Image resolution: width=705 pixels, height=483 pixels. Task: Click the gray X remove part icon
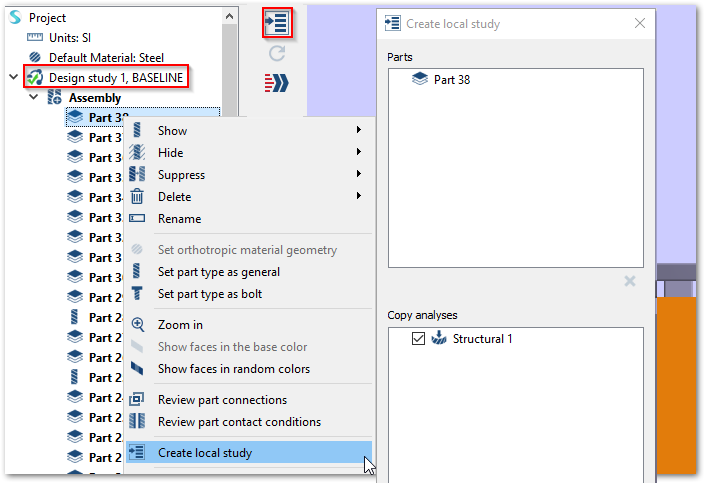coord(630,281)
